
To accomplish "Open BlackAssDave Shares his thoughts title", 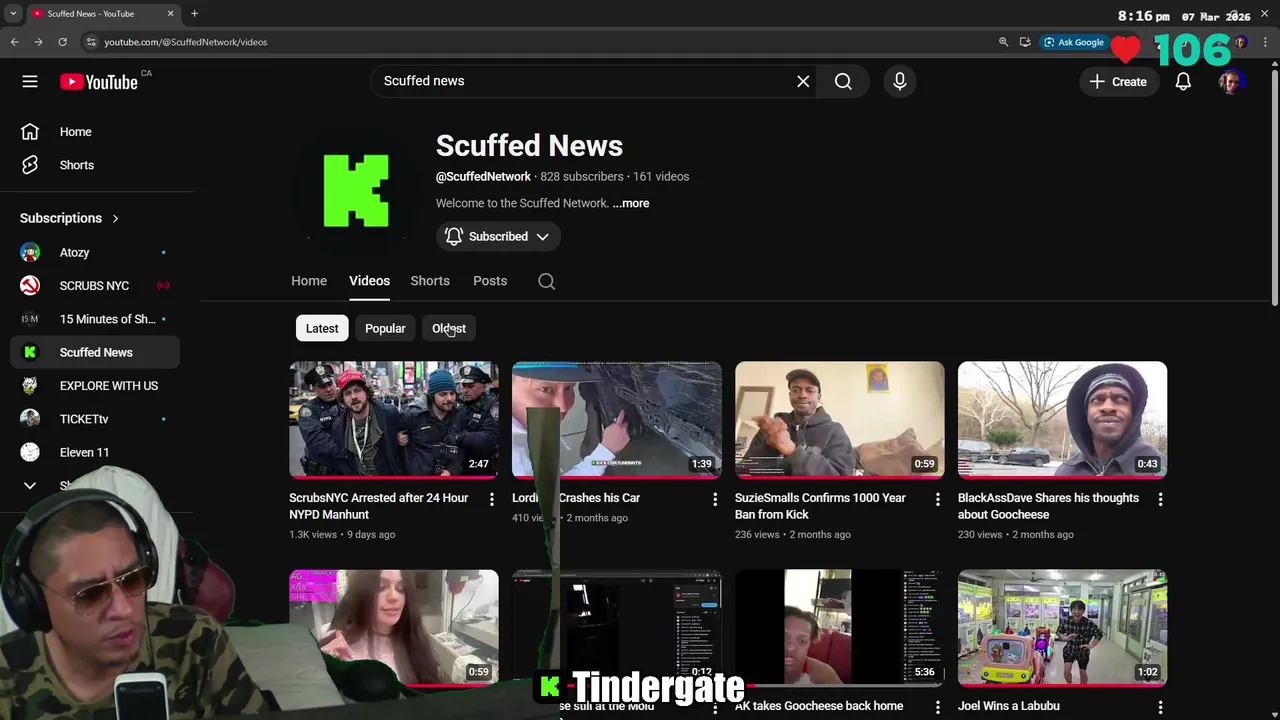I will click(x=1048, y=506).
